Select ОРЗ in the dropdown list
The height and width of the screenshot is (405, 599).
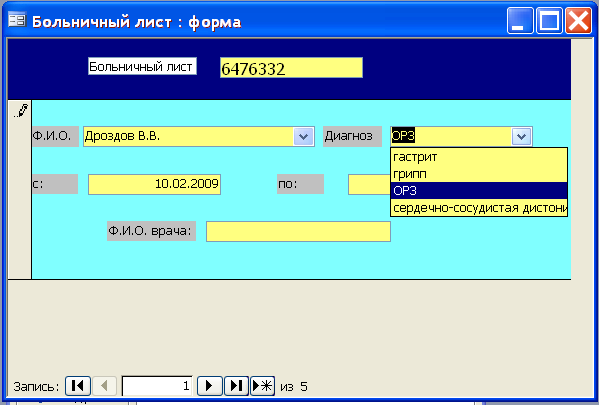coord(479,191)
